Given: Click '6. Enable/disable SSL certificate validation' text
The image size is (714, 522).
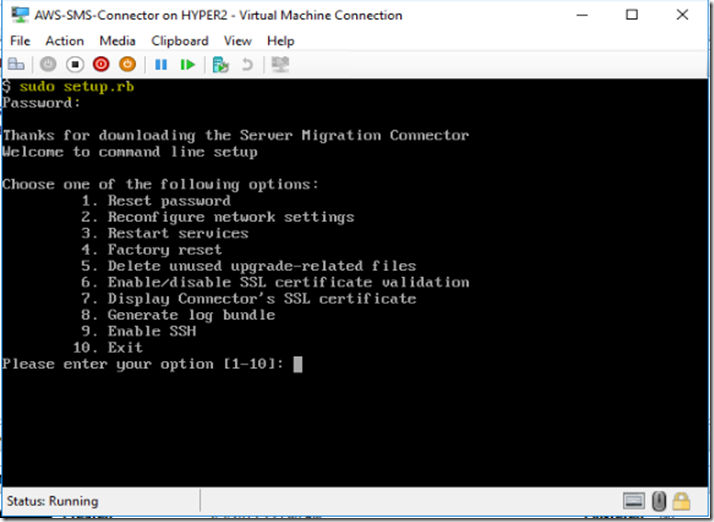Looking at the screenshot, I should coord(275,282).
